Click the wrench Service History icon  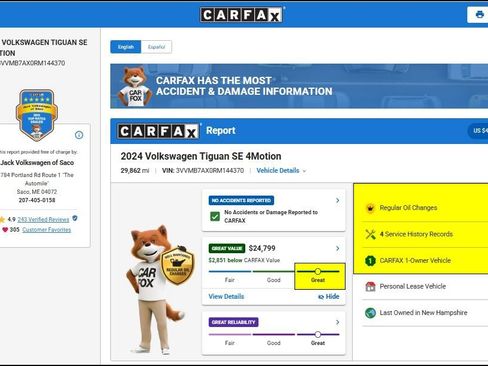pyautogui.click(x=370, y=234)
